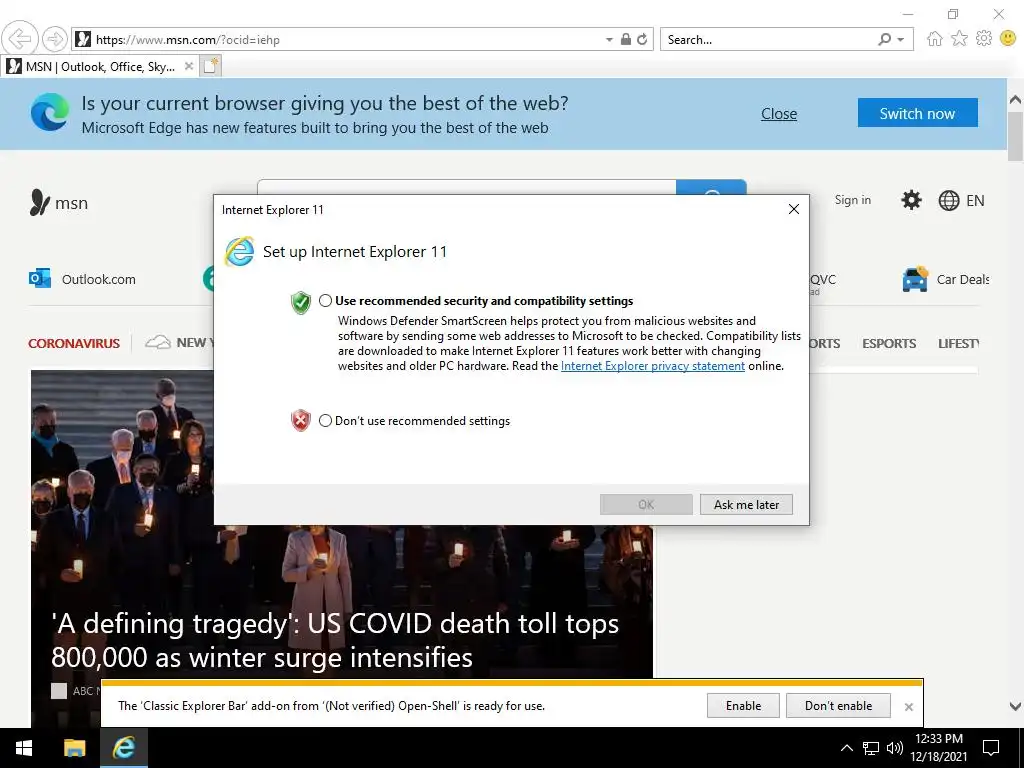1024x768 pixels.
Task: Click Internet Explorer taskbar icon
Action: click(x=123, y=748)
